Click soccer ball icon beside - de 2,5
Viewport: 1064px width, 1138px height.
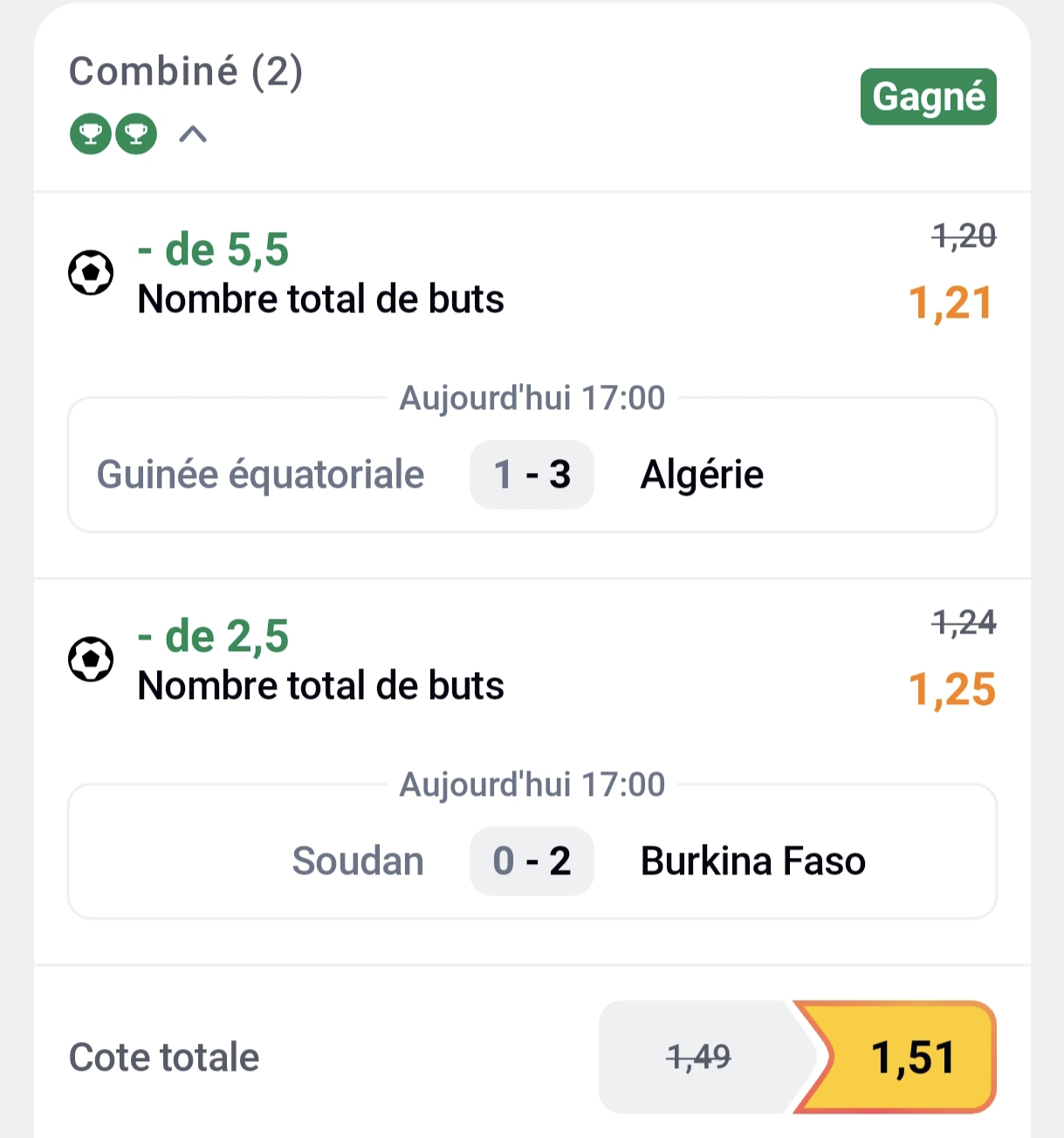click(91, 660)
